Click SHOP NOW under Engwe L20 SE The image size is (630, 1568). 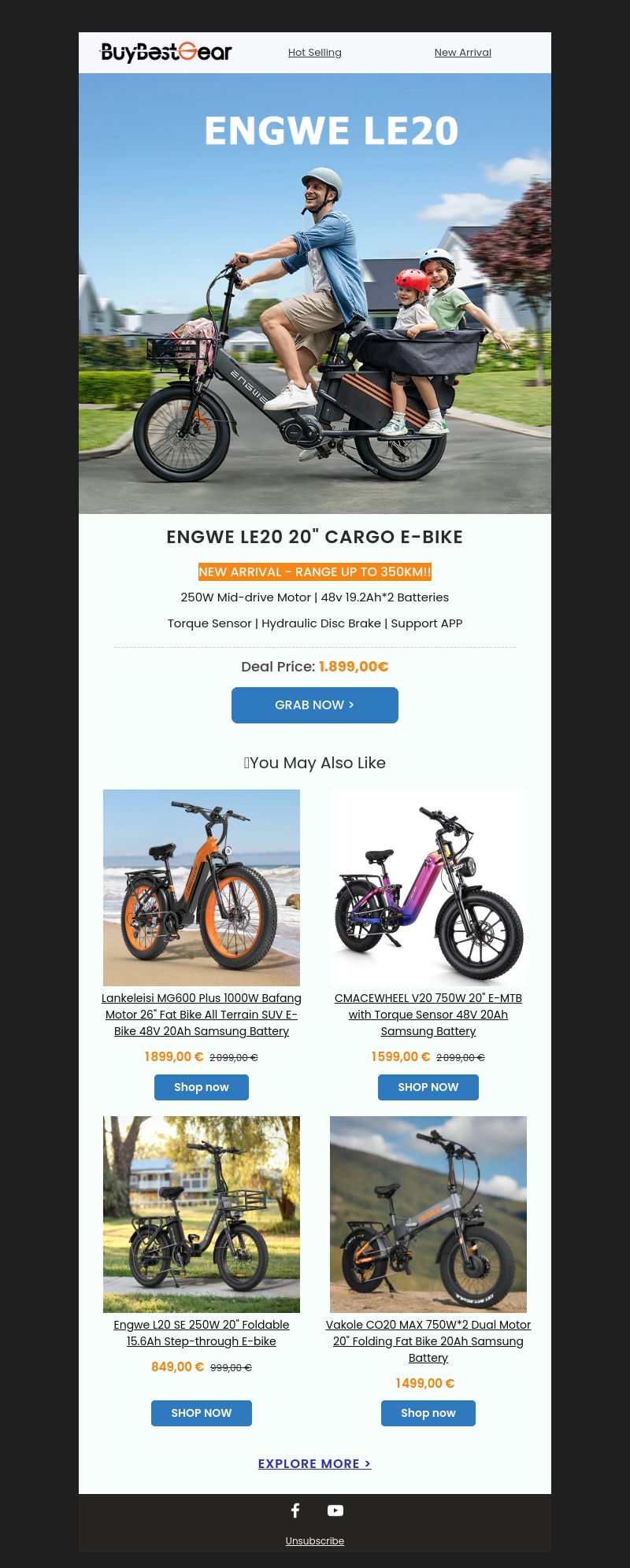coord(202,1413)
